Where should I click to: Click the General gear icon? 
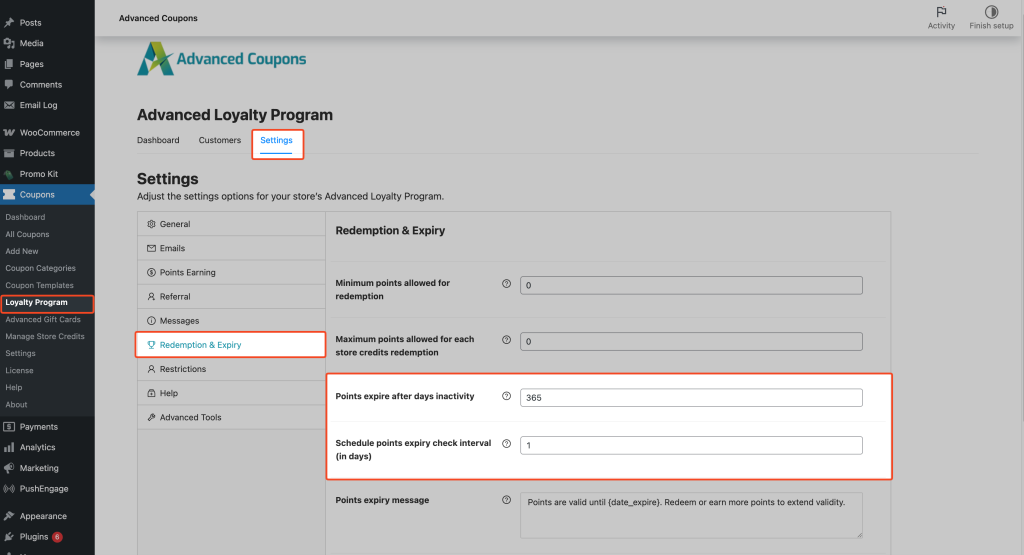pyautogui.click(x=152, y=224)
